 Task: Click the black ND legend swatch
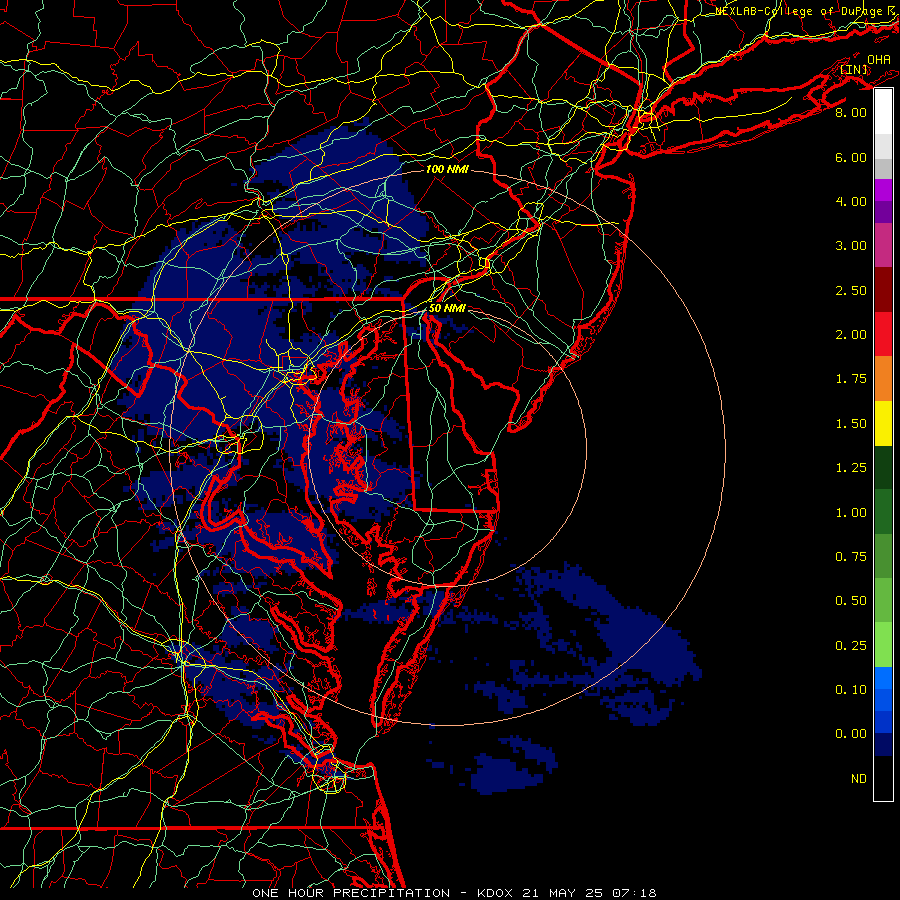tap(883, 778)
